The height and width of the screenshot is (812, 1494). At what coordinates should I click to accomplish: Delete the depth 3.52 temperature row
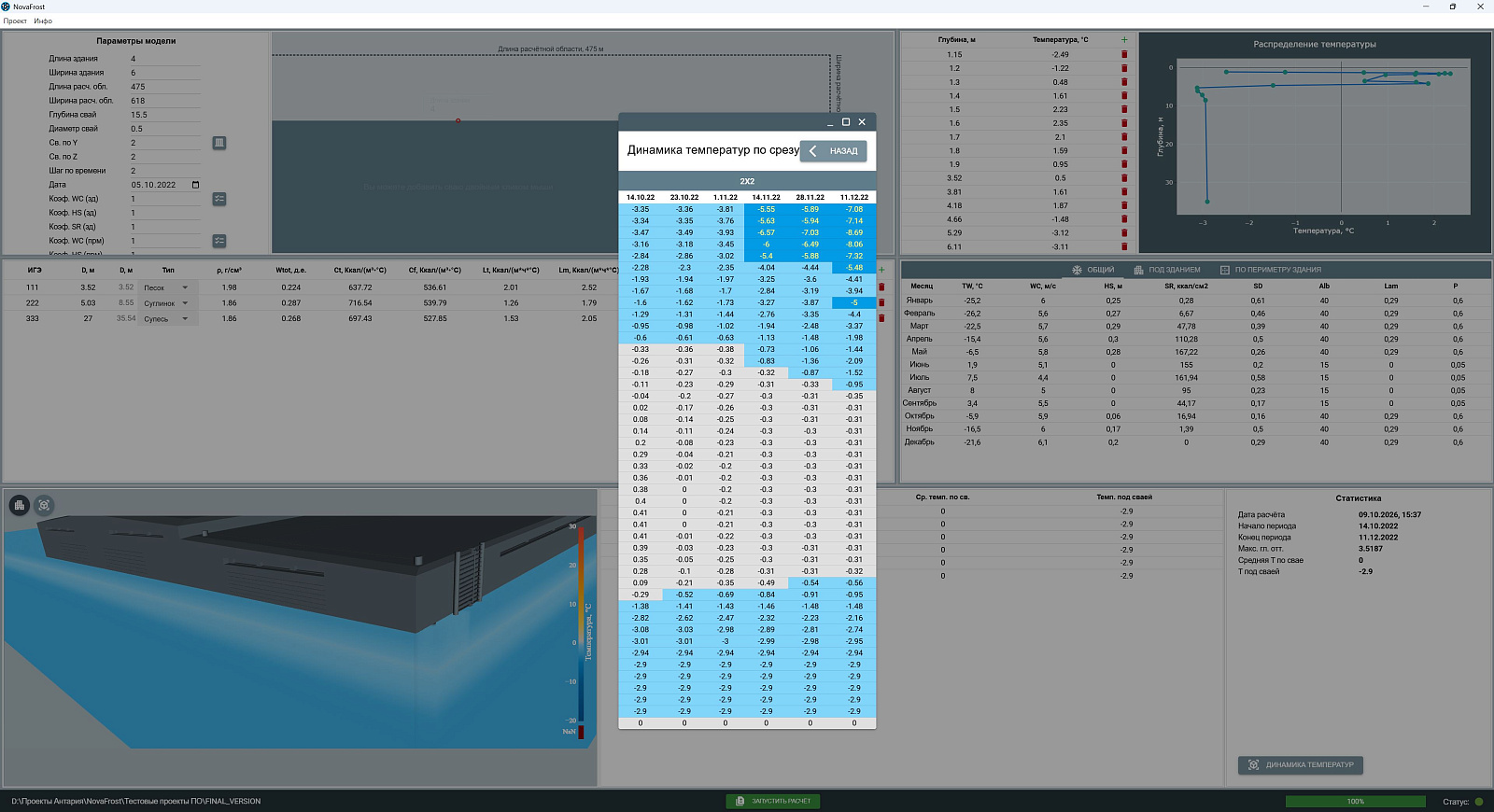coord(1124,178)
